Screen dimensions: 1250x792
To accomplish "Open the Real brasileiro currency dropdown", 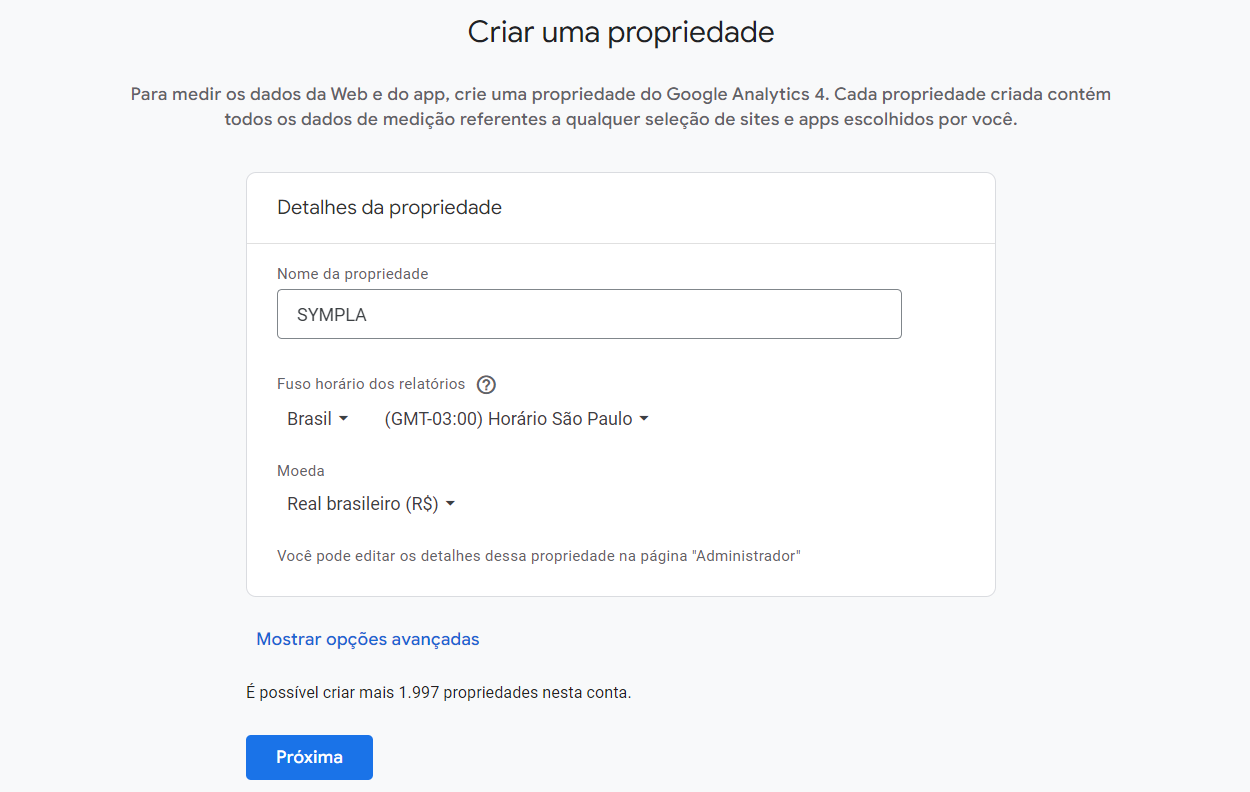I will tap(371, 504).
